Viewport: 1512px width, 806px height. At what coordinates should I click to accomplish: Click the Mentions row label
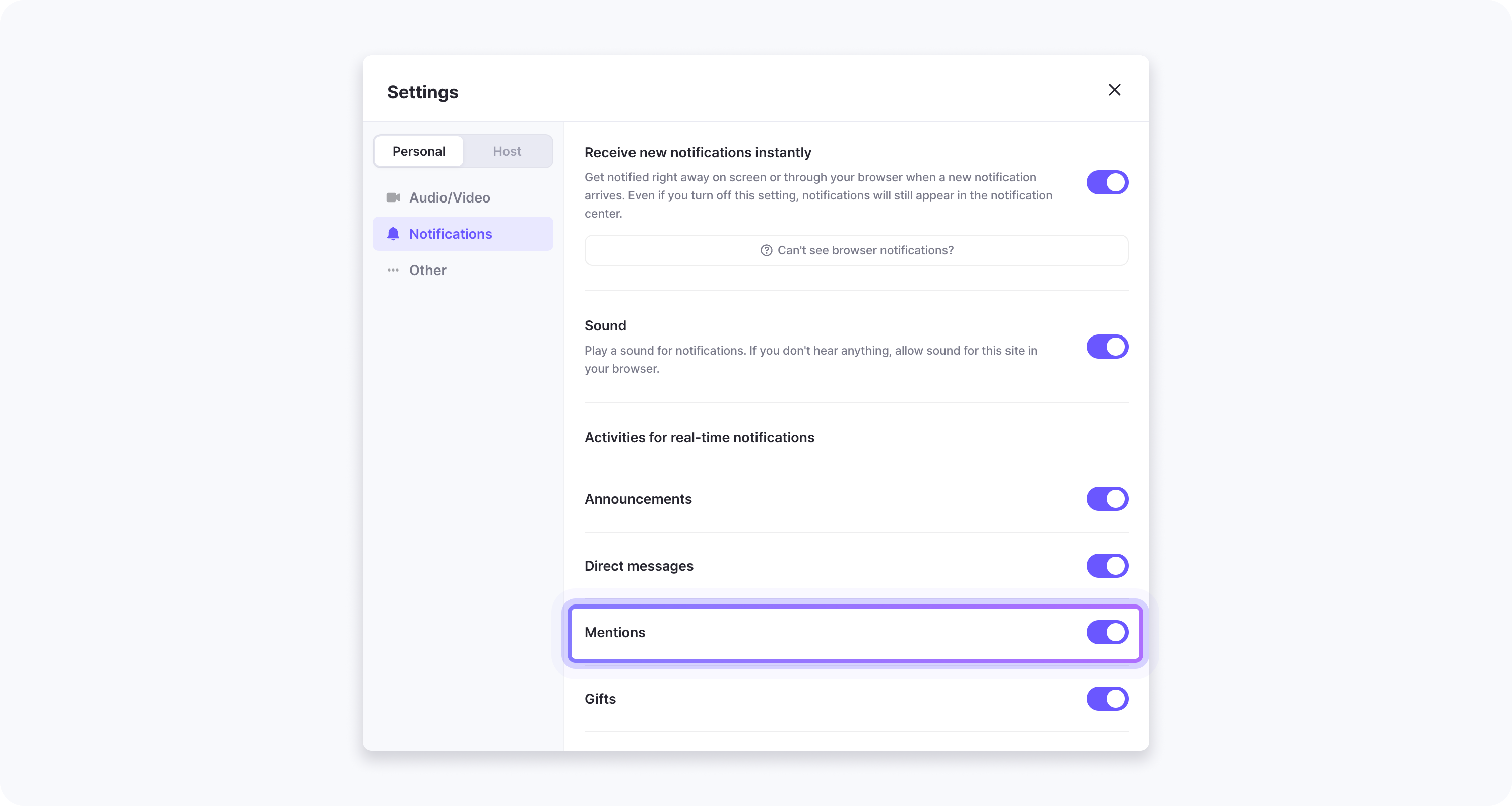point(614,632)
